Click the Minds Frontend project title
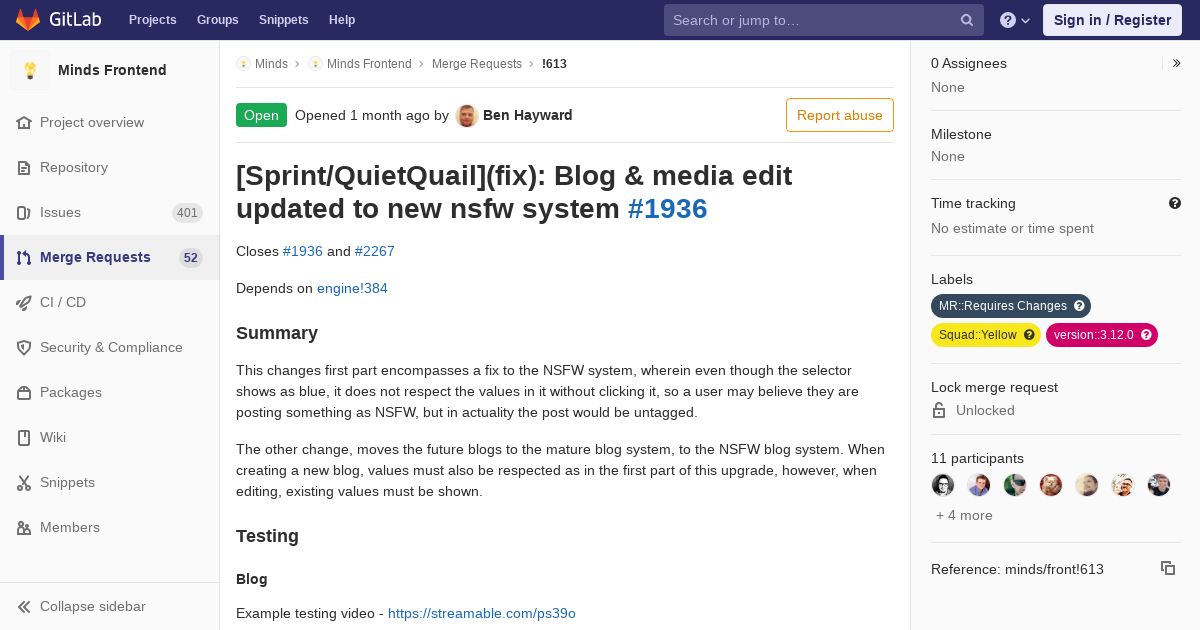The width and height of the screenshot is (1200, 630). [112, 70]
